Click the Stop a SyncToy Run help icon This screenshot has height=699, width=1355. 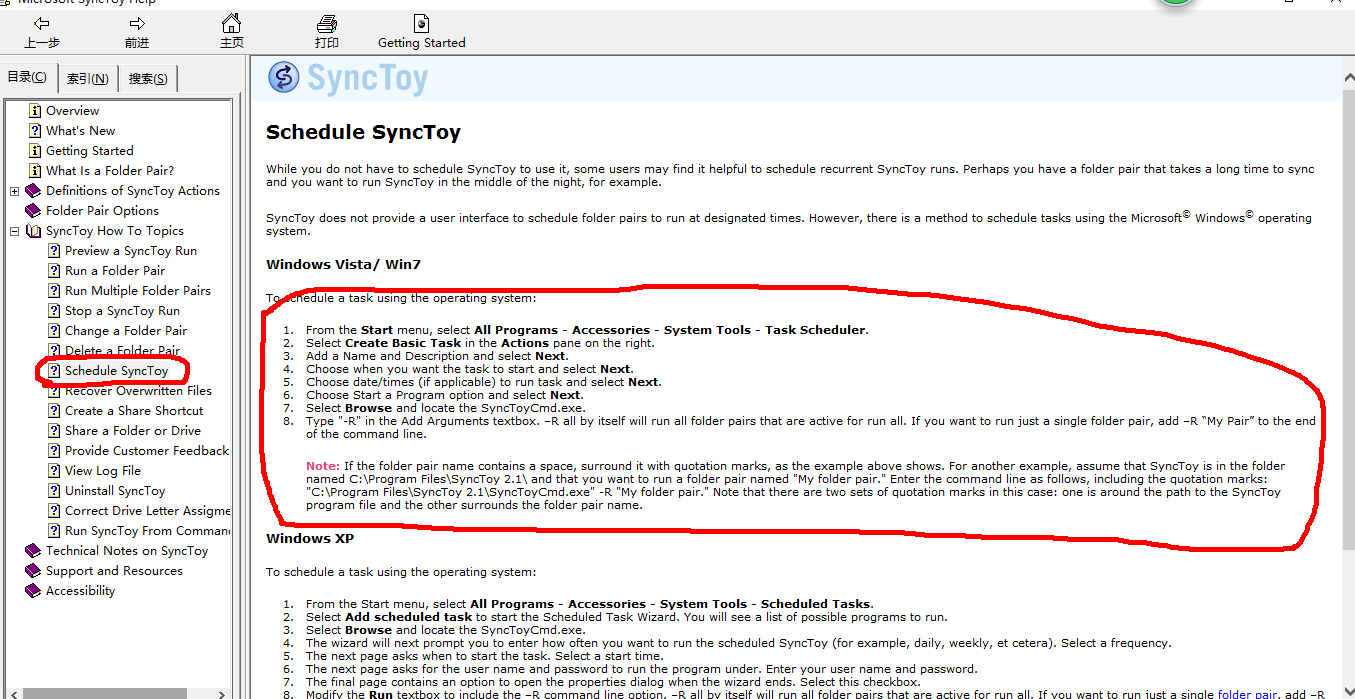coord(54,311)
